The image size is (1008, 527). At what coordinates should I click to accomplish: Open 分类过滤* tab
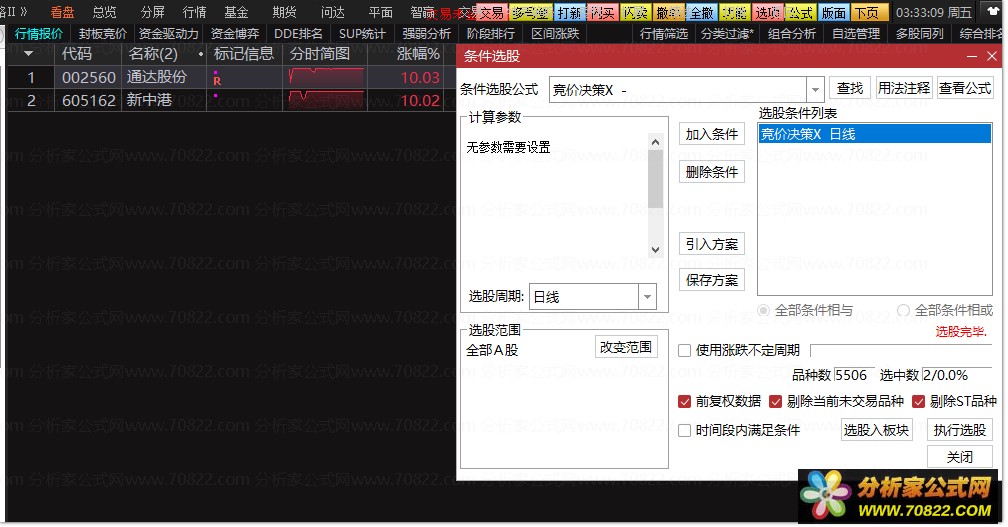pos(727,33)
